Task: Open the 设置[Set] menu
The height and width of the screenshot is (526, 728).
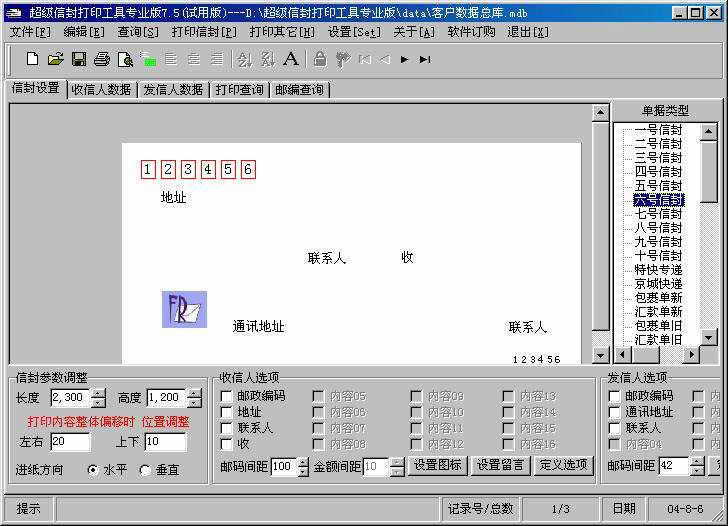Action: click(354, 32)
